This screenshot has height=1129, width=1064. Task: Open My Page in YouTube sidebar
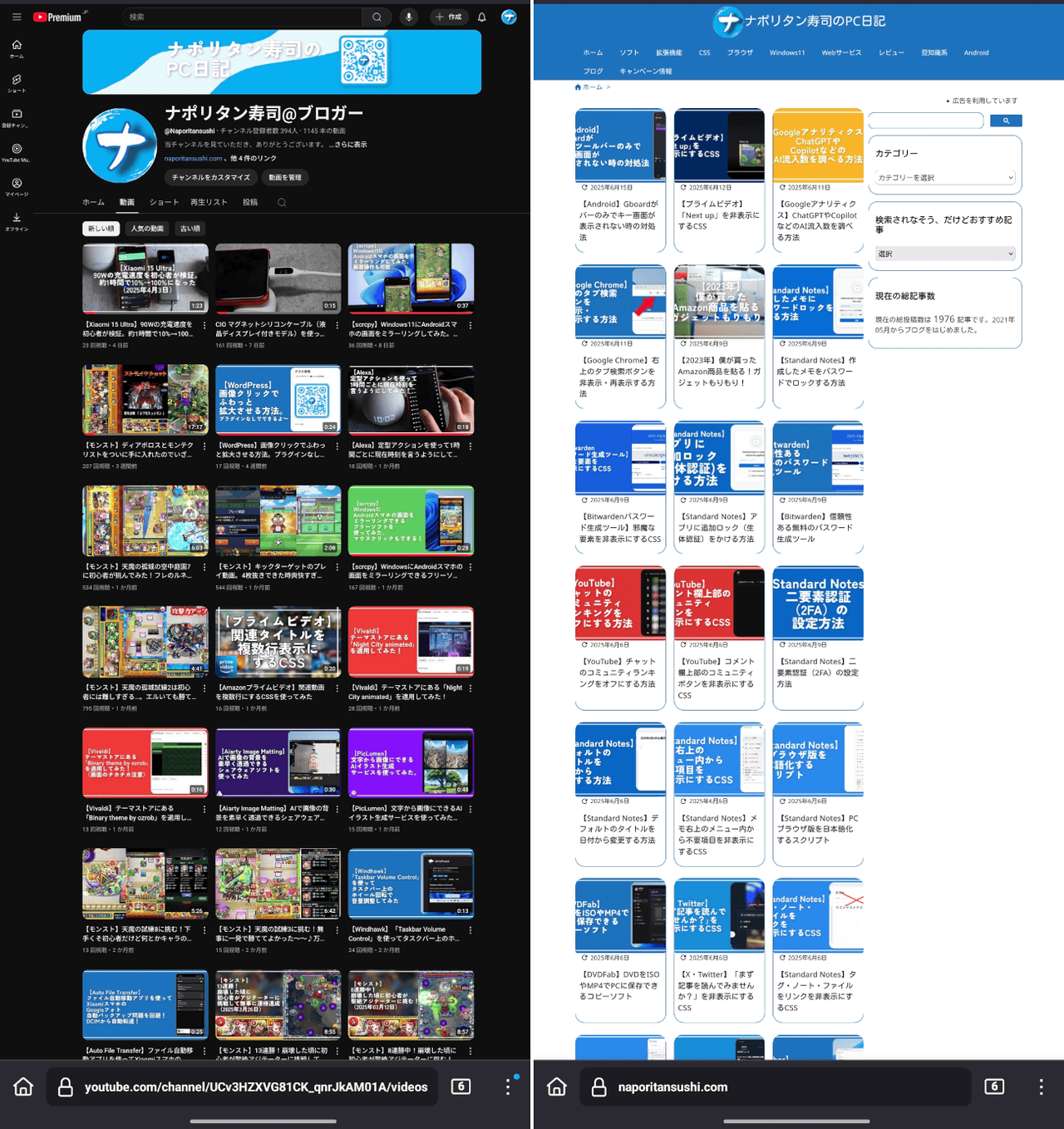(17, 187)
